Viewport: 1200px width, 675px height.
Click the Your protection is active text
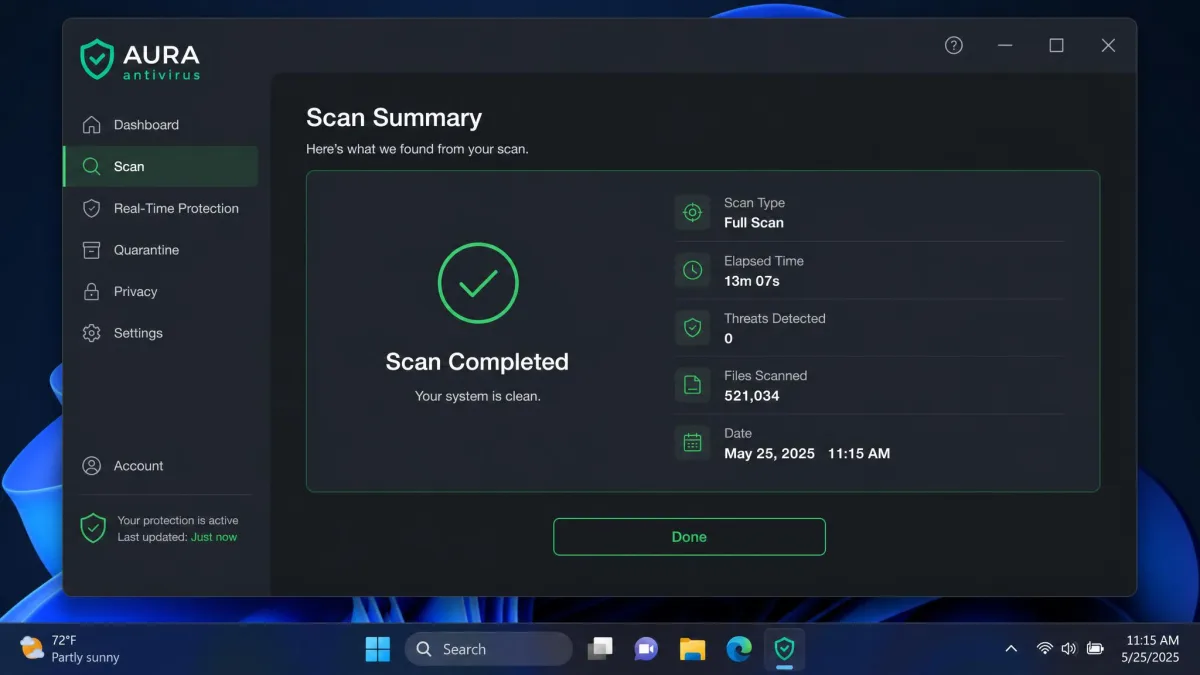coord(178,521)
